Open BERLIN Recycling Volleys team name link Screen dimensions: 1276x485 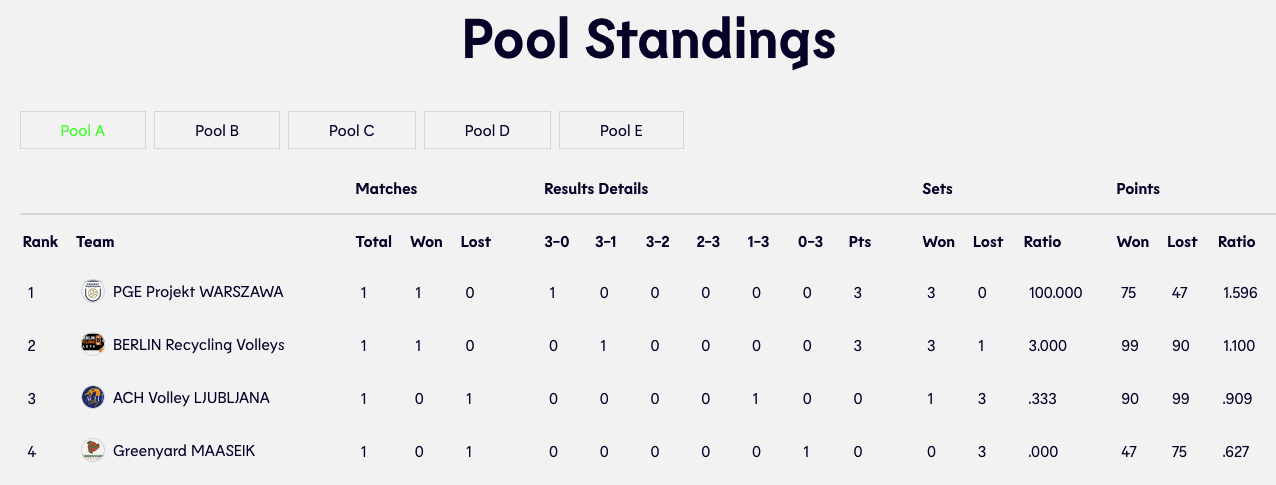[199, 345]
